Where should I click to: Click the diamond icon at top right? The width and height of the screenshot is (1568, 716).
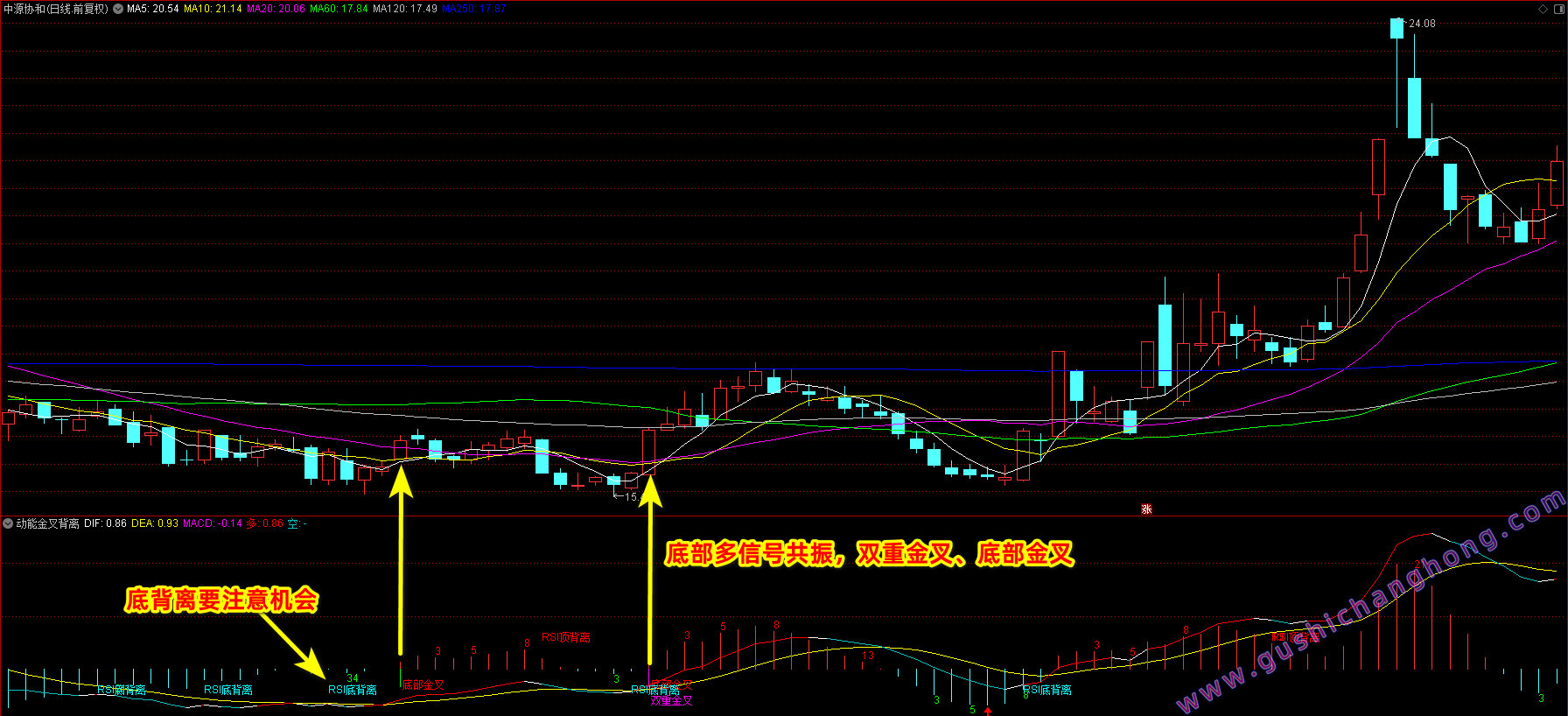[1543, 9]
